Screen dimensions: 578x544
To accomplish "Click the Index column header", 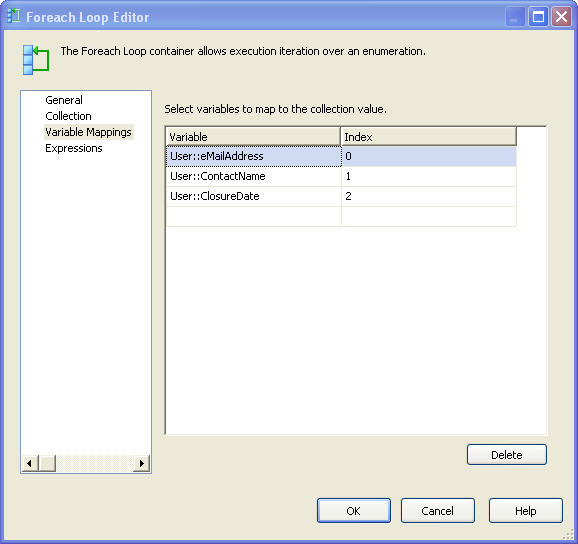I will coord(429,137).
